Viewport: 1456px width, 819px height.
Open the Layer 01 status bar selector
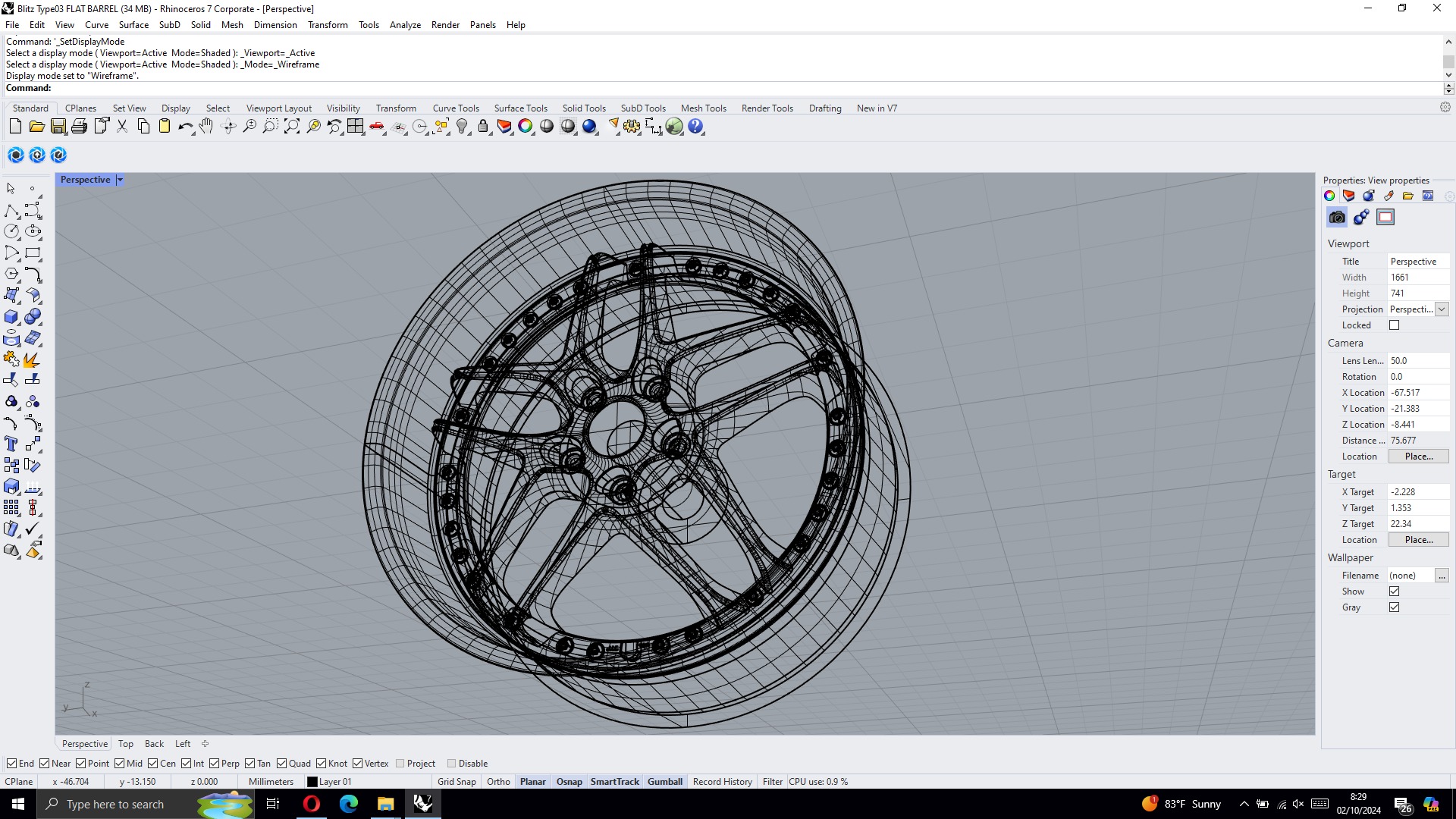point(335,782)
